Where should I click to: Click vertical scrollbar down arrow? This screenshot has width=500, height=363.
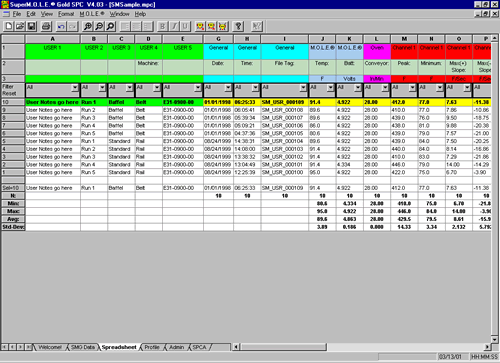(x=495, y=340)
